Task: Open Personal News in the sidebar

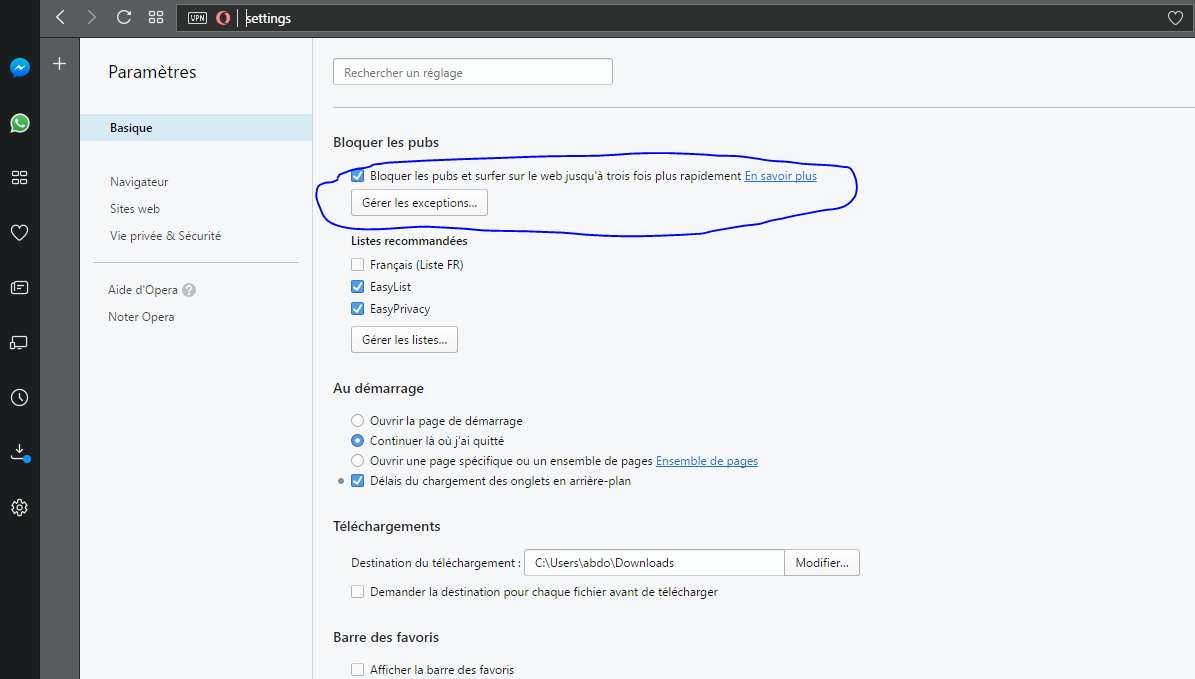Action: point(20,287)
